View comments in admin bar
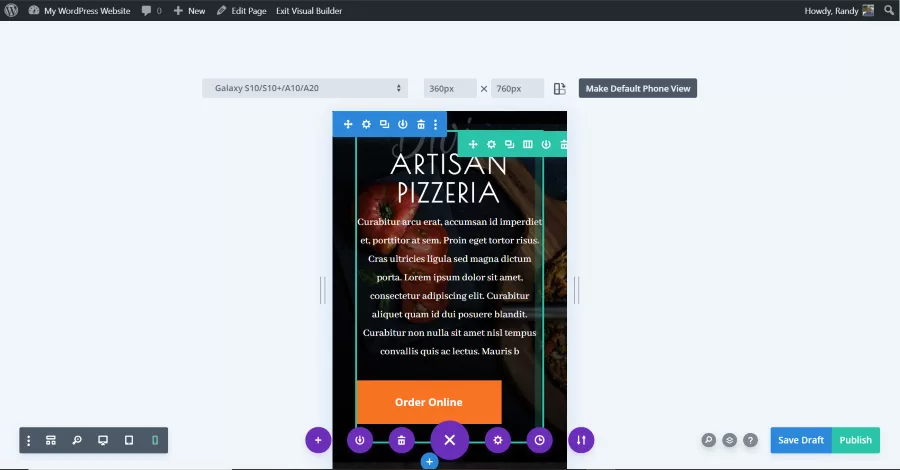 (x=152, y=10)
